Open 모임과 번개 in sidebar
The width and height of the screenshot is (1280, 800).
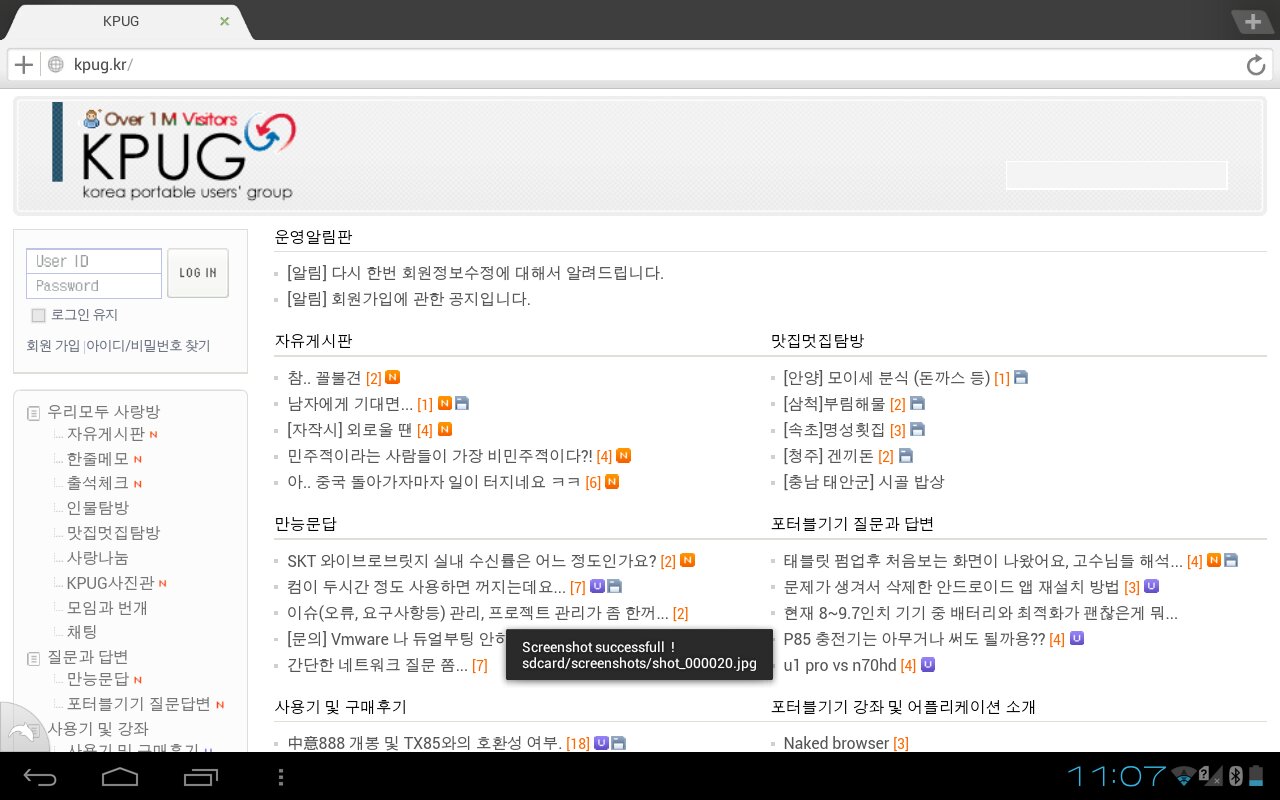[107, 607]
